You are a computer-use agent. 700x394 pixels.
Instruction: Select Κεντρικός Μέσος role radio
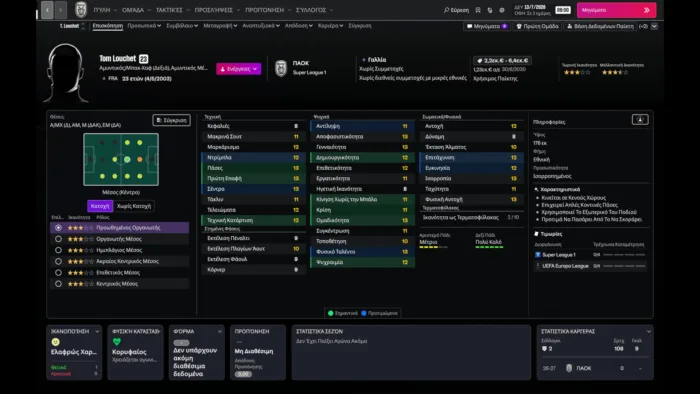[58, 283]
